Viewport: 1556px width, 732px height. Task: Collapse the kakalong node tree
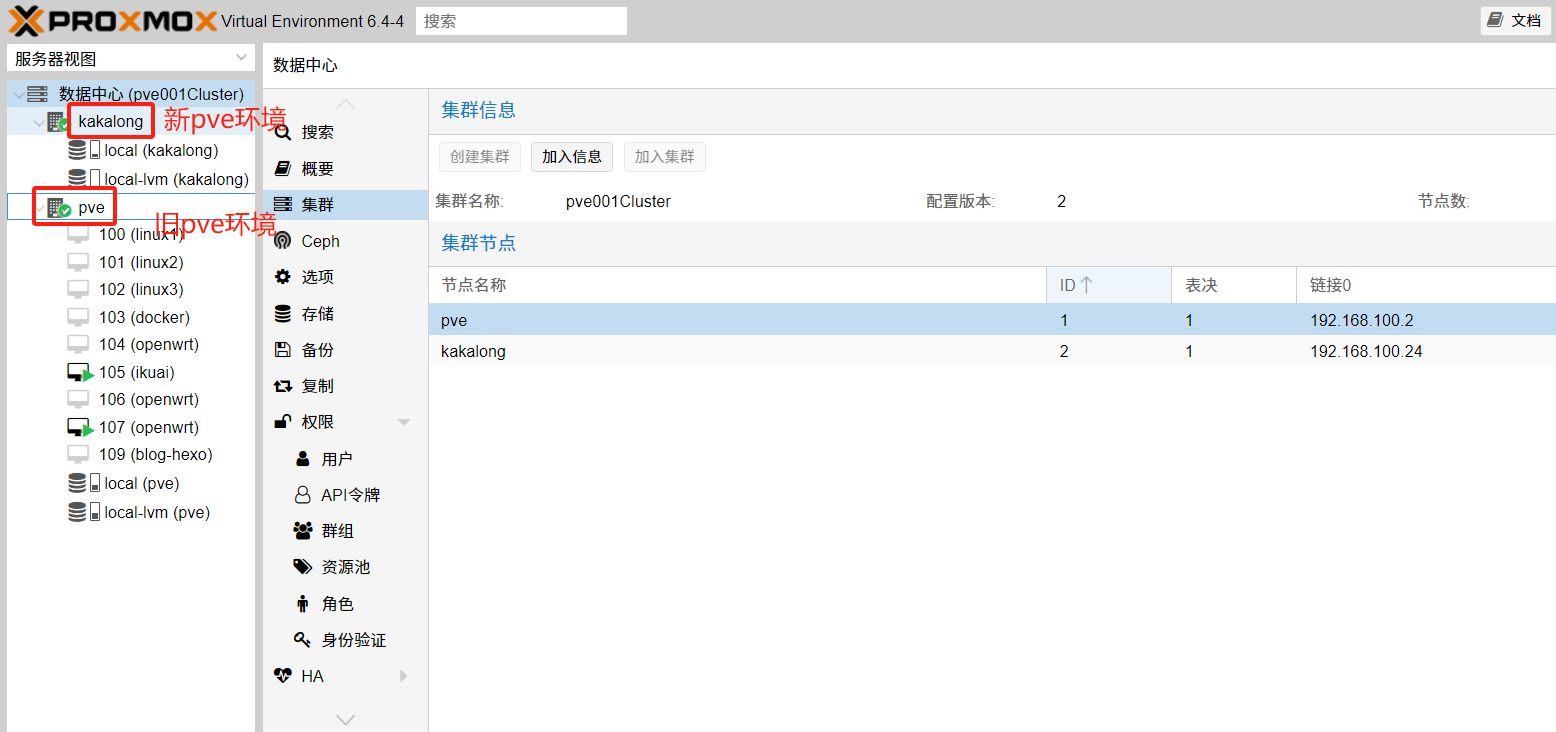tap(39, 122)
